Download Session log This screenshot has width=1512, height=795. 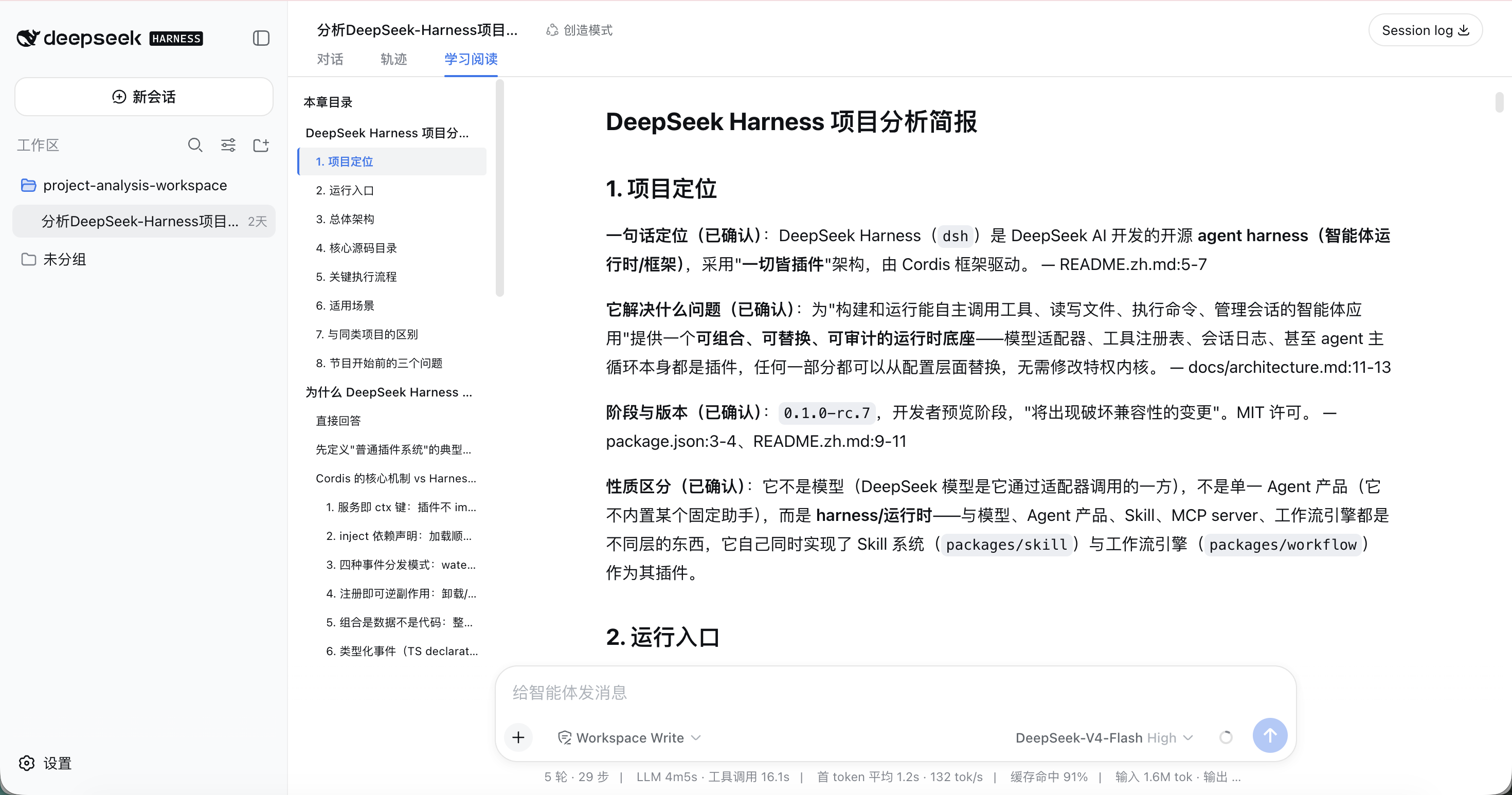1425,30
